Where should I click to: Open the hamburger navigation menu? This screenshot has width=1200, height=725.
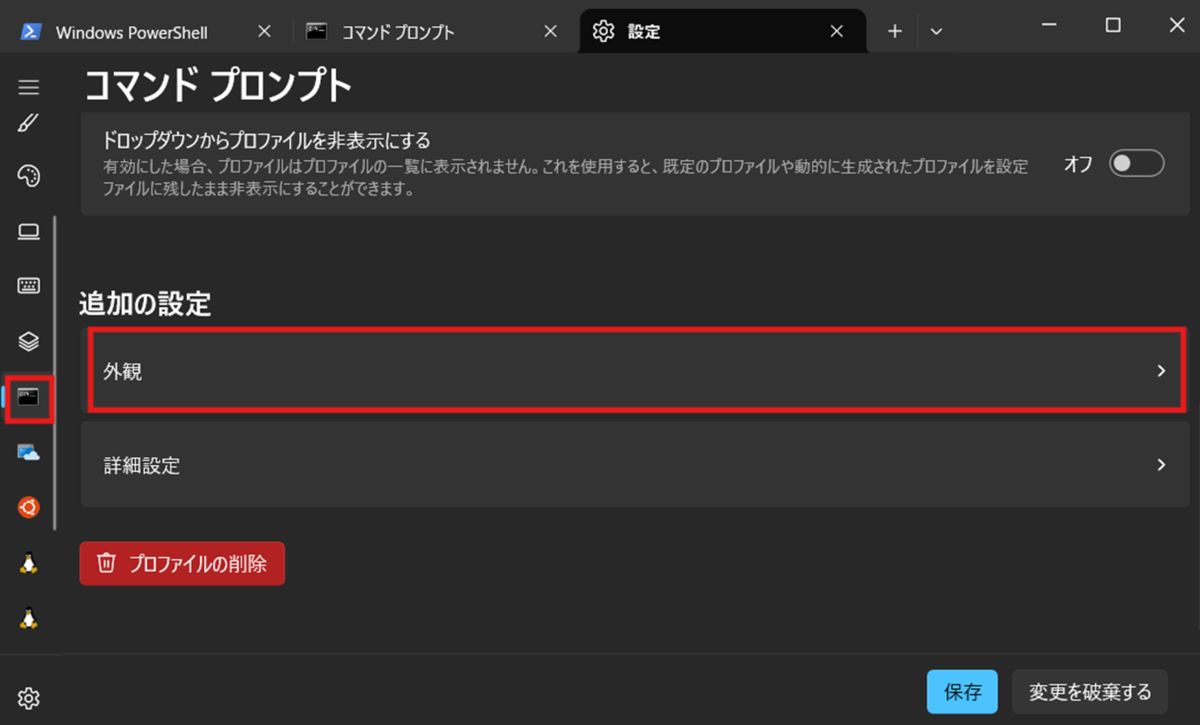click(x=29, y=87)
